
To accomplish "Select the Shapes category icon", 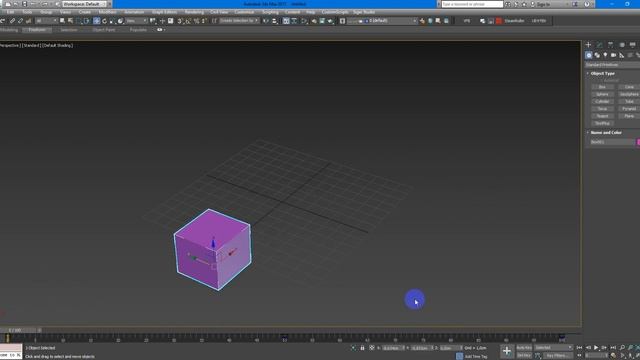I will (597, 55).
